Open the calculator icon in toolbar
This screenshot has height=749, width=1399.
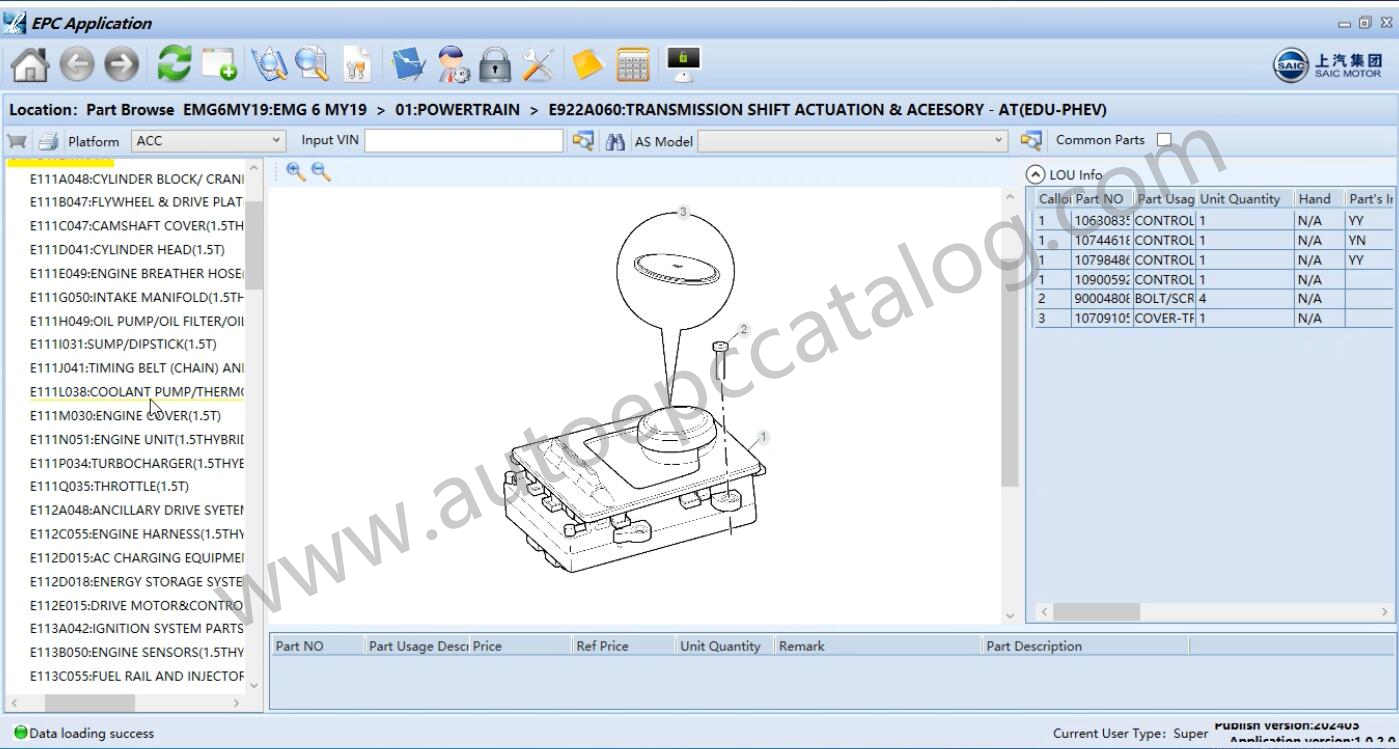[632, 66]
